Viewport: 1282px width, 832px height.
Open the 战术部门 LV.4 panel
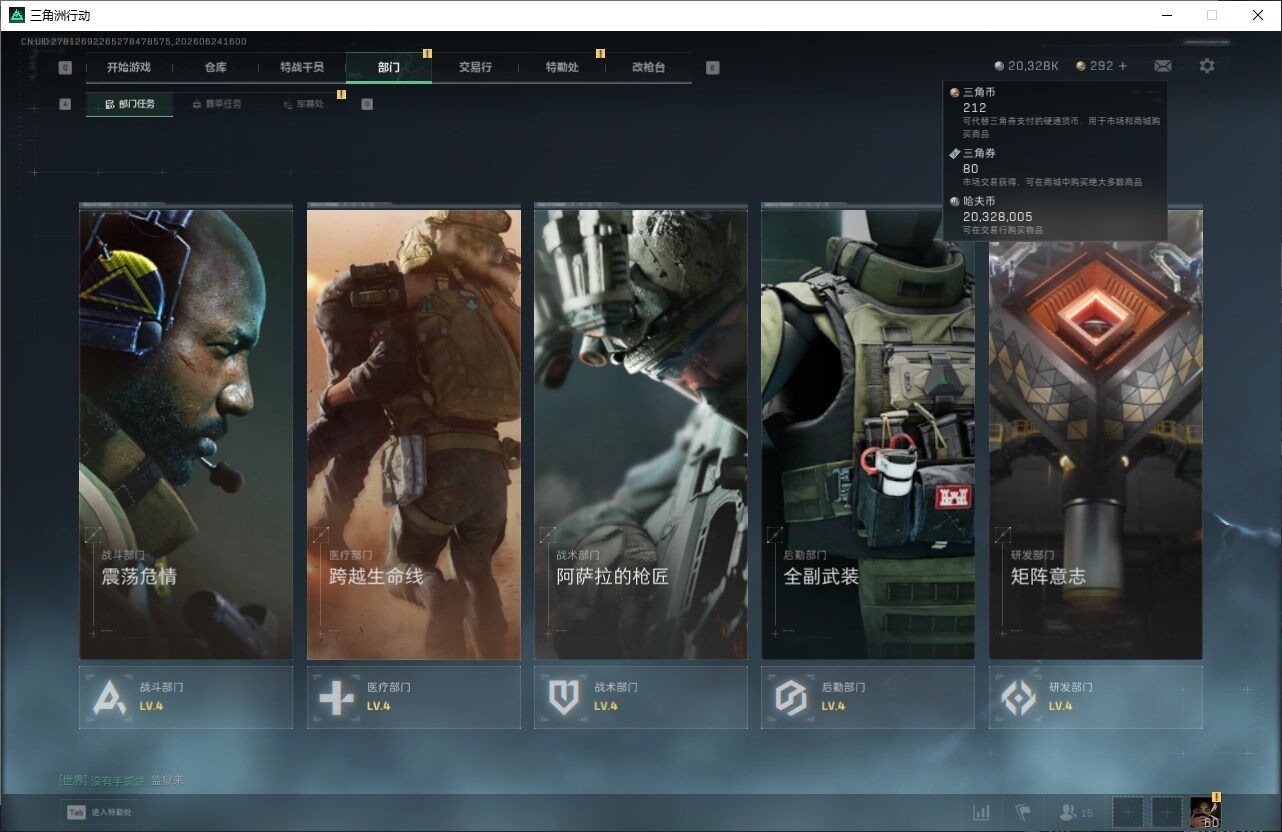641,697
